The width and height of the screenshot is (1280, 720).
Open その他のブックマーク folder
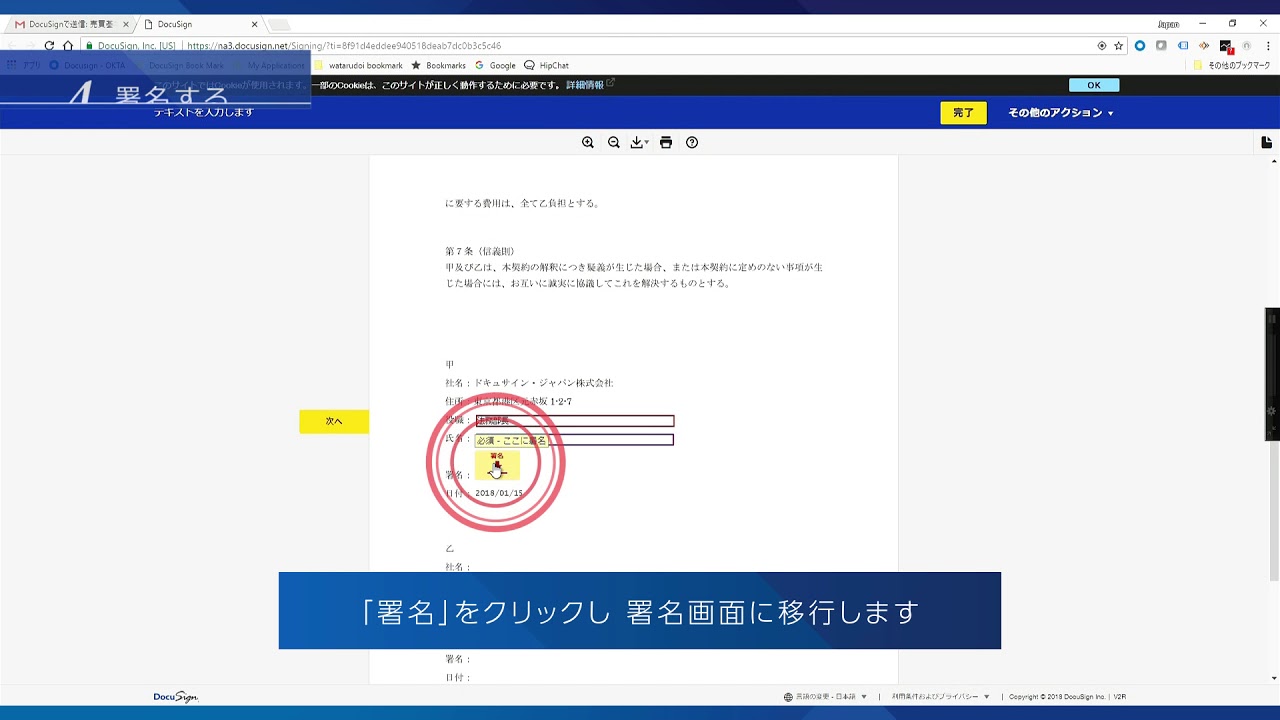[1231, 65]
